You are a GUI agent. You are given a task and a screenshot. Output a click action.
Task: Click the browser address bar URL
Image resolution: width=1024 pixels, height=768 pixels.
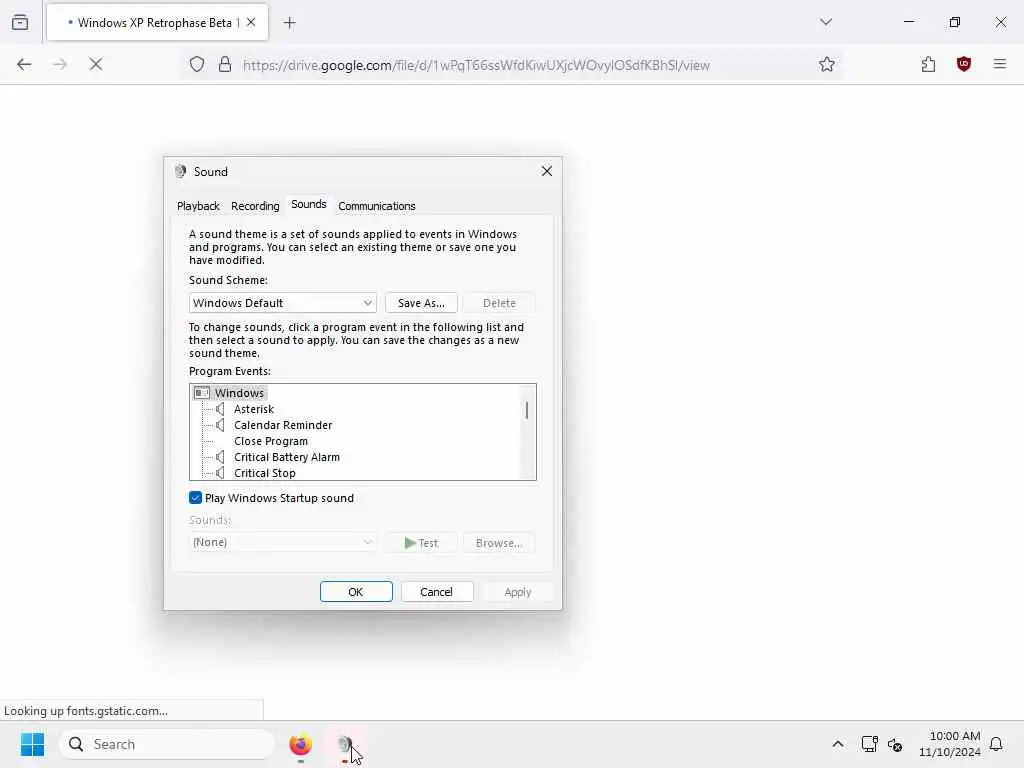[476, 65]
